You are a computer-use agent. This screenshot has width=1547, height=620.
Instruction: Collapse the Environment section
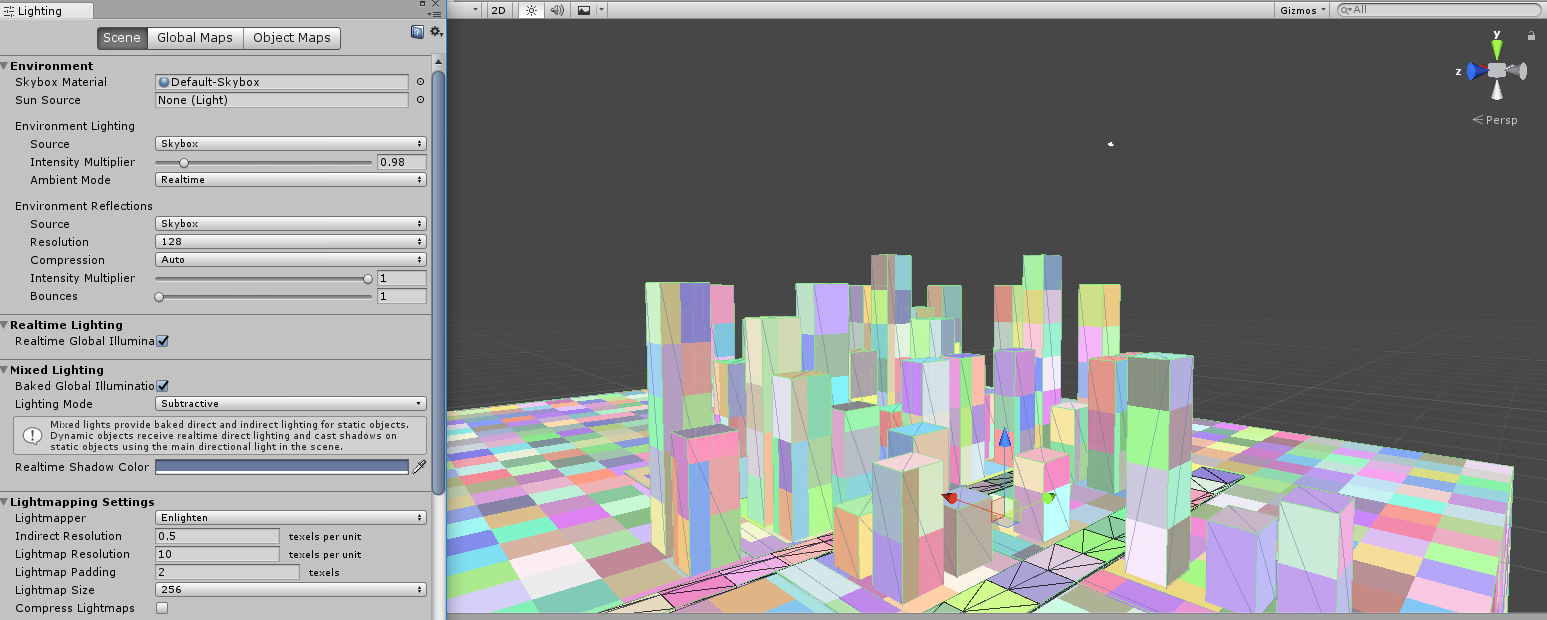pos(5,66)
